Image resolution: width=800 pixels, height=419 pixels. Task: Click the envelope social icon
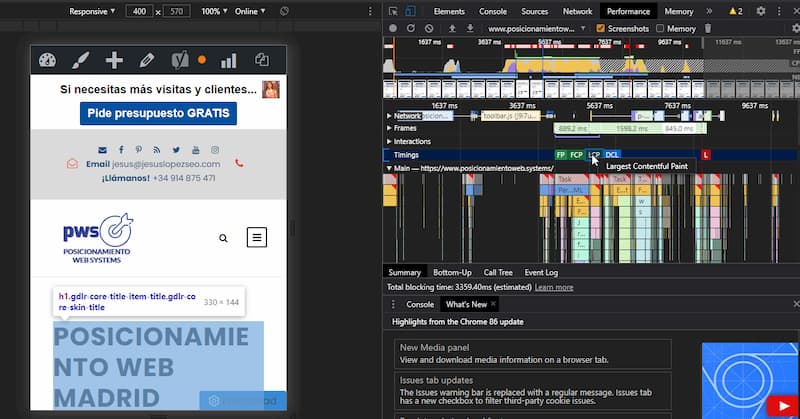(103, 150)
